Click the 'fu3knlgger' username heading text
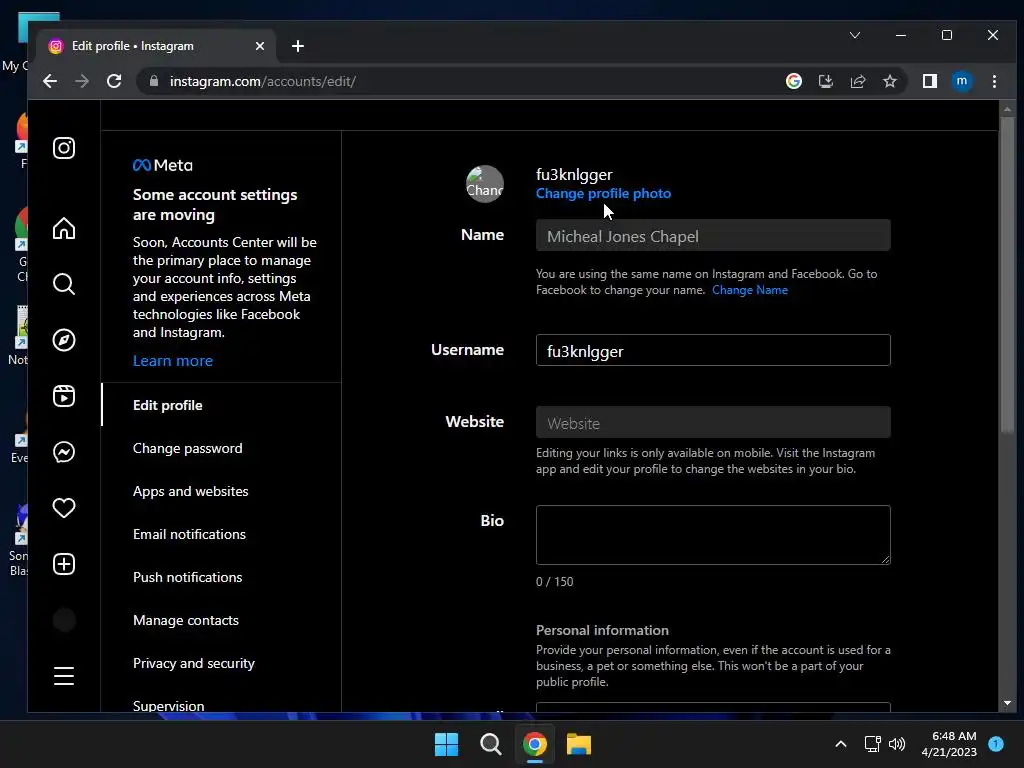The height and width of the screenshot is (768, 1024). click(574, 174)
